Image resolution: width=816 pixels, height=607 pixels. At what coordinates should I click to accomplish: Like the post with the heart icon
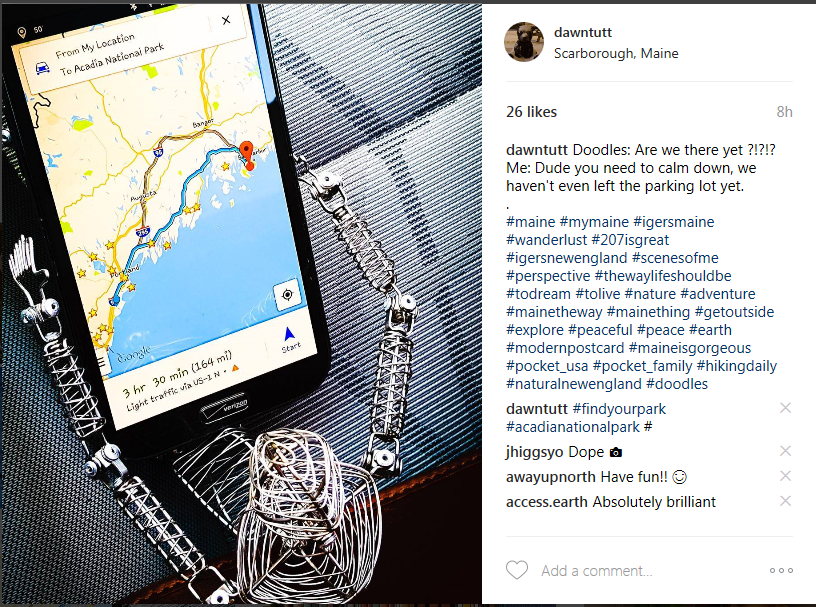[517, 570]
